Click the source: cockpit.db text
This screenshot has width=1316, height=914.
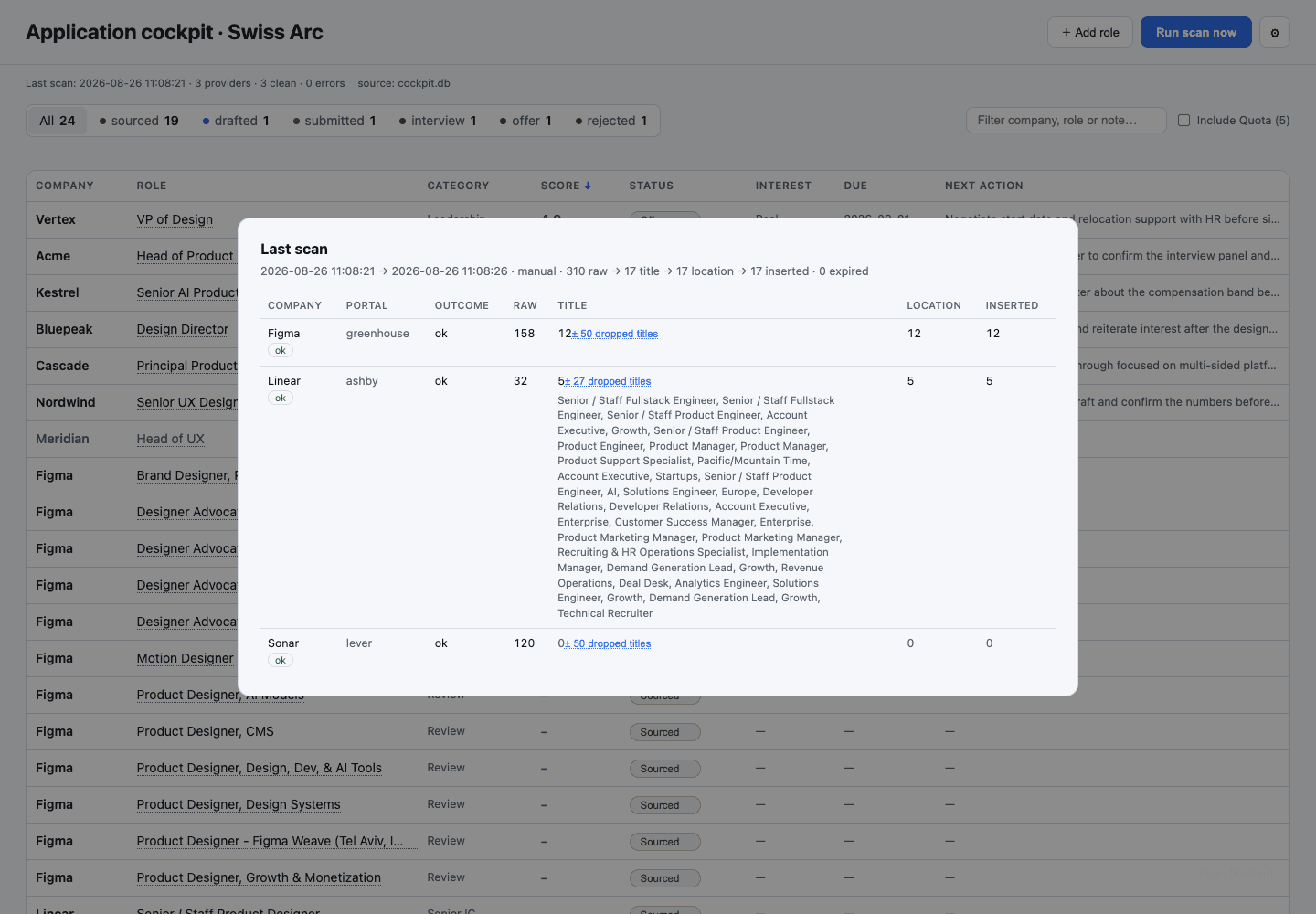404,83
